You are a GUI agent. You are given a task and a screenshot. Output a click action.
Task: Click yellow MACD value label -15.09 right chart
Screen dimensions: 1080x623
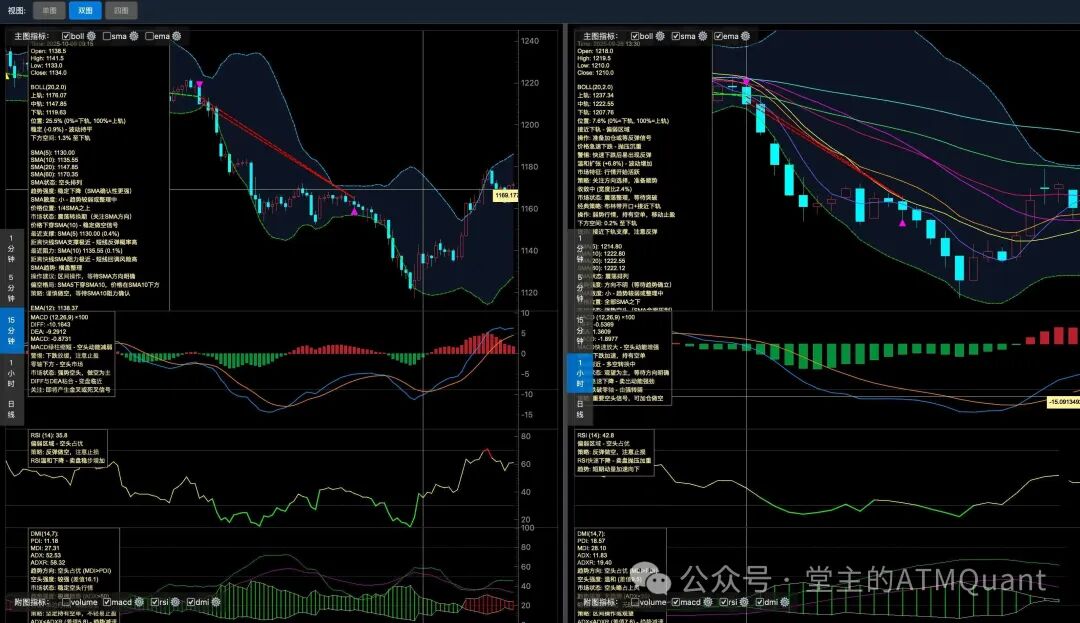[x=1063, y=401]
